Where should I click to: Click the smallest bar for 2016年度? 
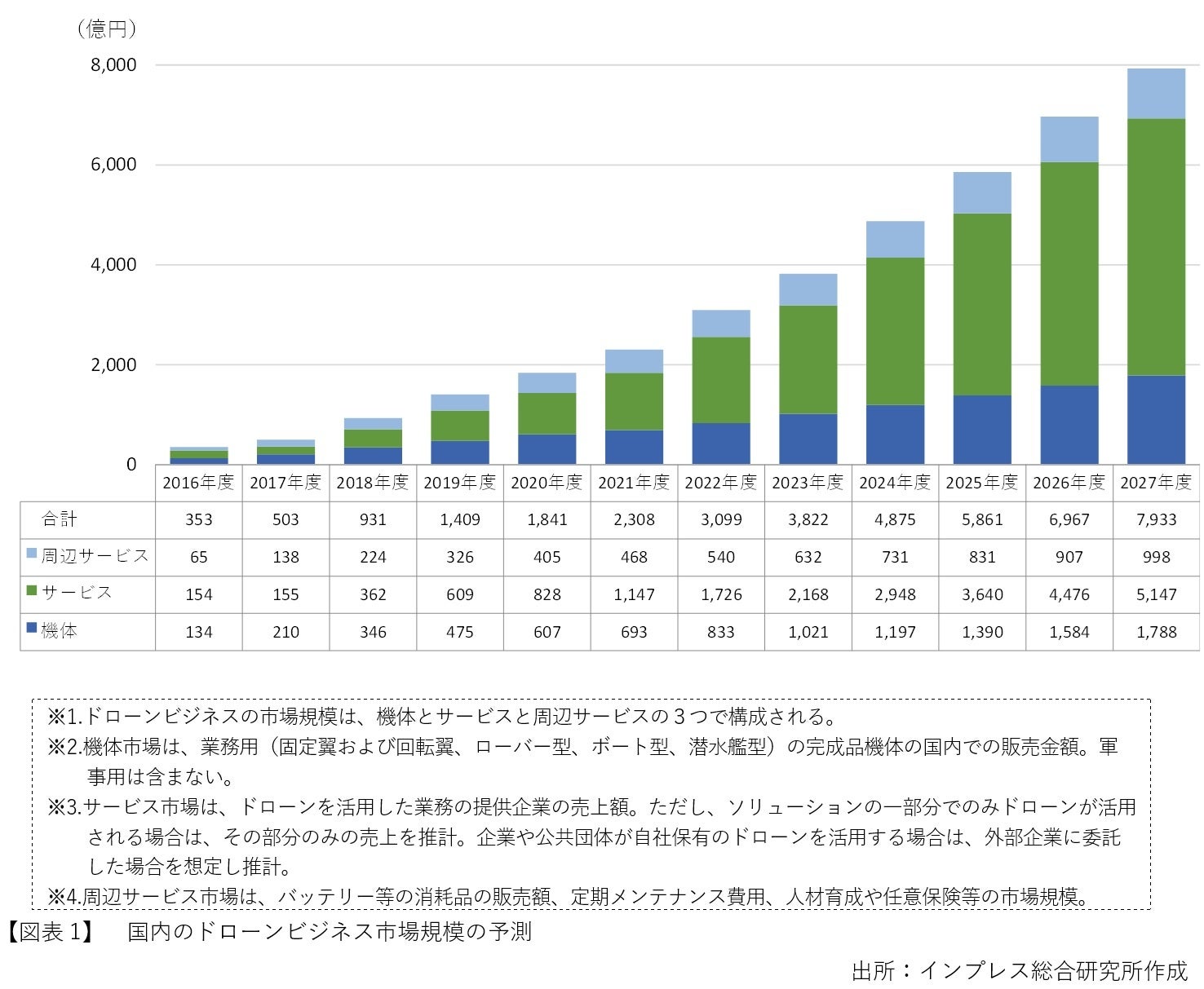click(x=198, y=455)
